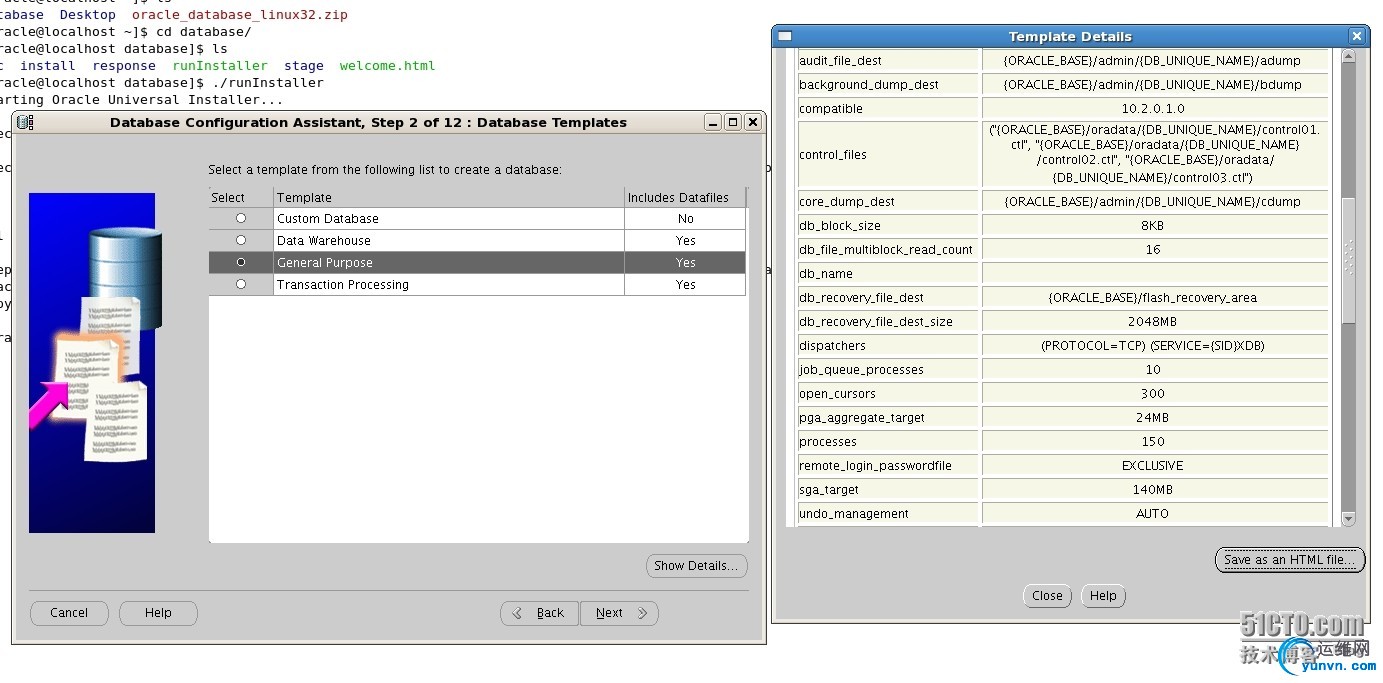Click undo_management value AUTO

1153,513
